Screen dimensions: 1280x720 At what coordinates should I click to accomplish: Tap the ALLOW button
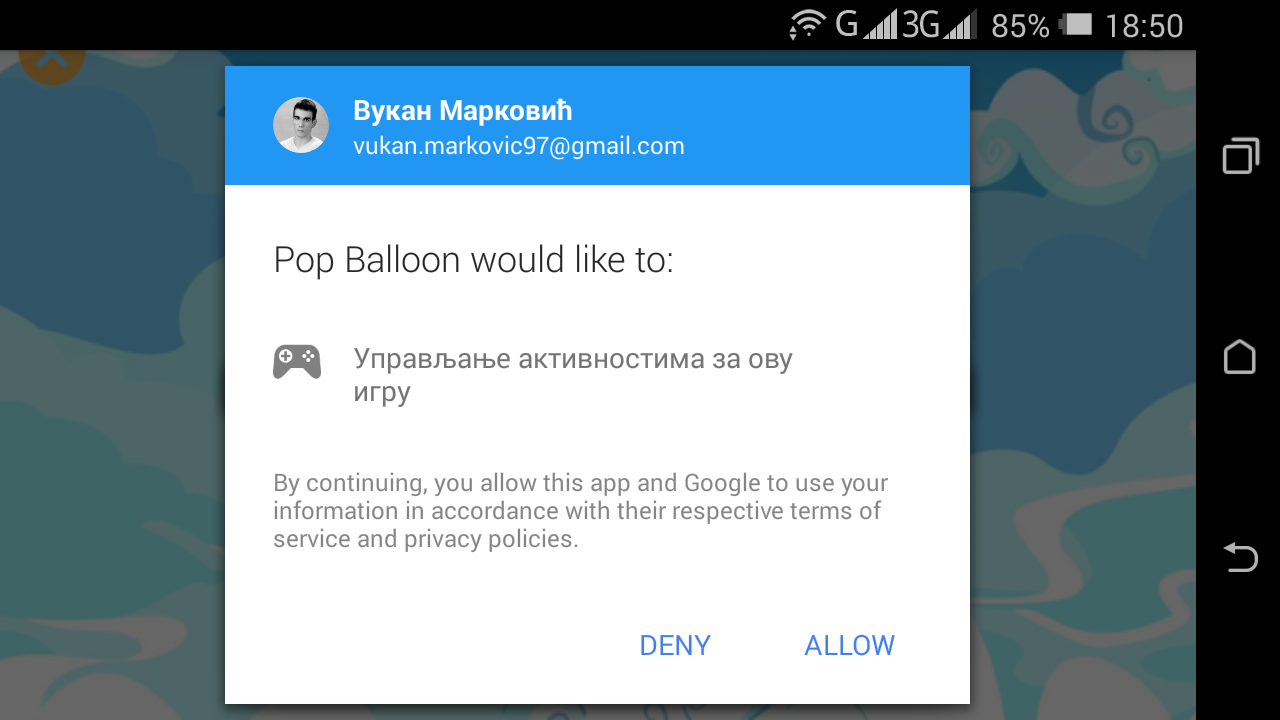coord(849,645)
